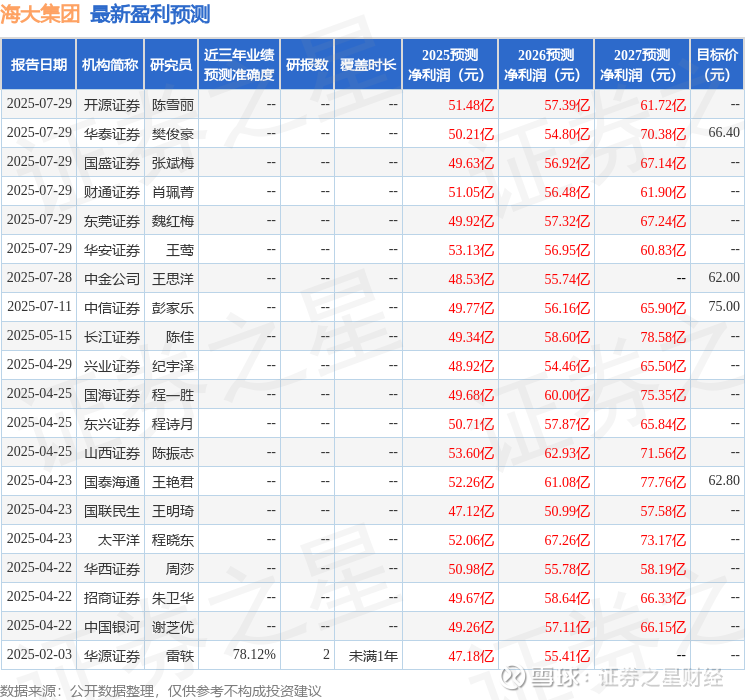Click the 2025-02-03 report date
745x700 pixels.
tap(39, 654)
